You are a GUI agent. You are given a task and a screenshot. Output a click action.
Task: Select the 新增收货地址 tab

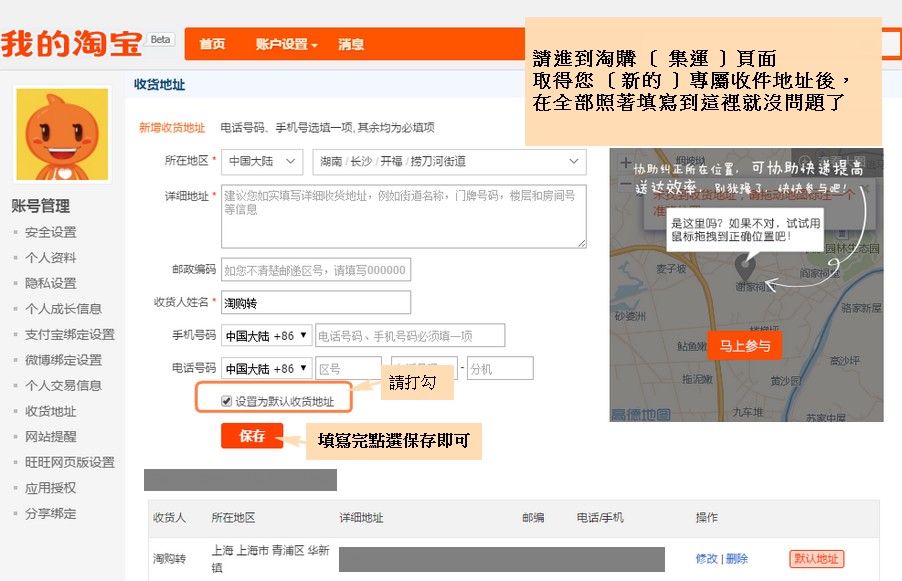click(172, 128)
